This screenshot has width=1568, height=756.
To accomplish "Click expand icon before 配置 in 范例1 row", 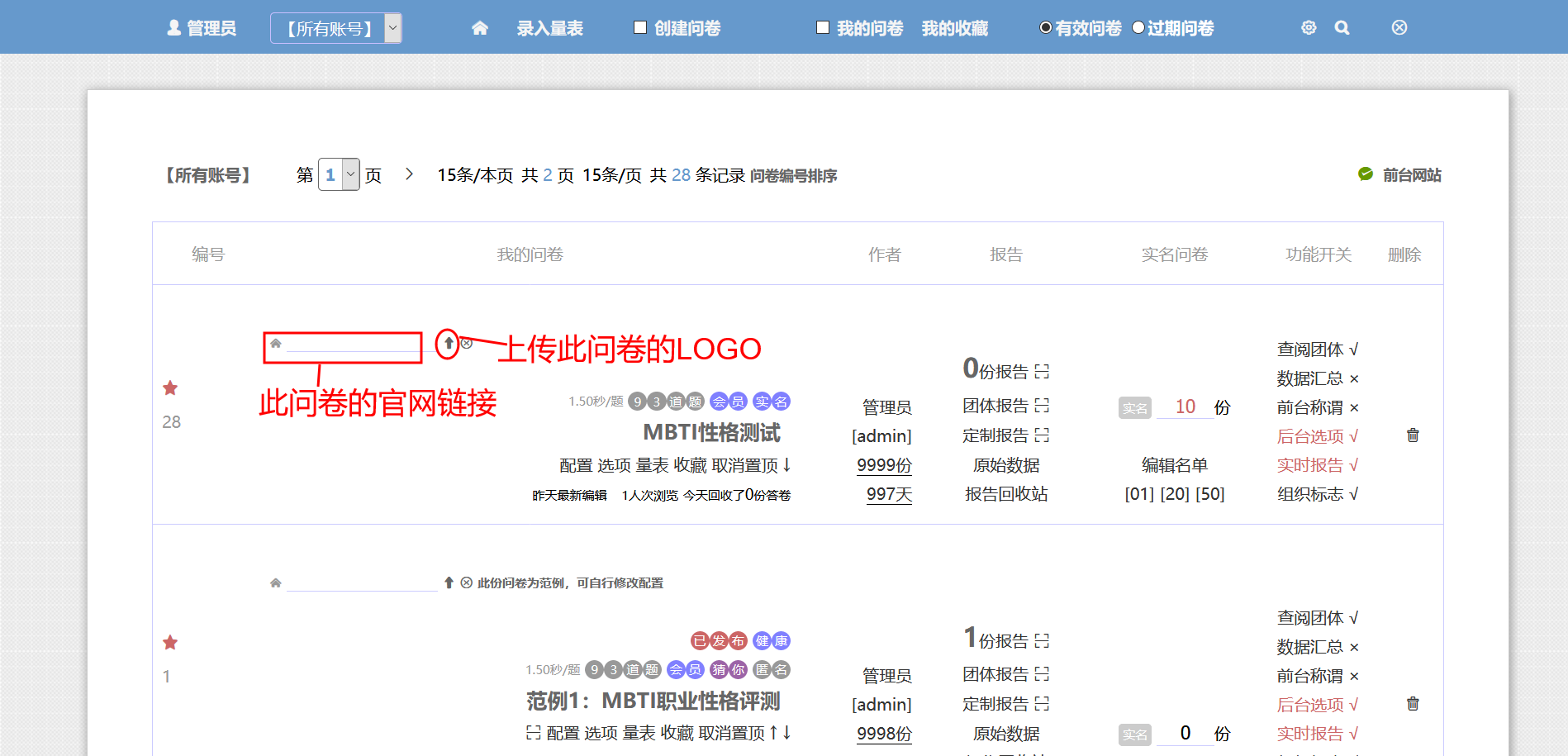I will (x=534, y=733).
